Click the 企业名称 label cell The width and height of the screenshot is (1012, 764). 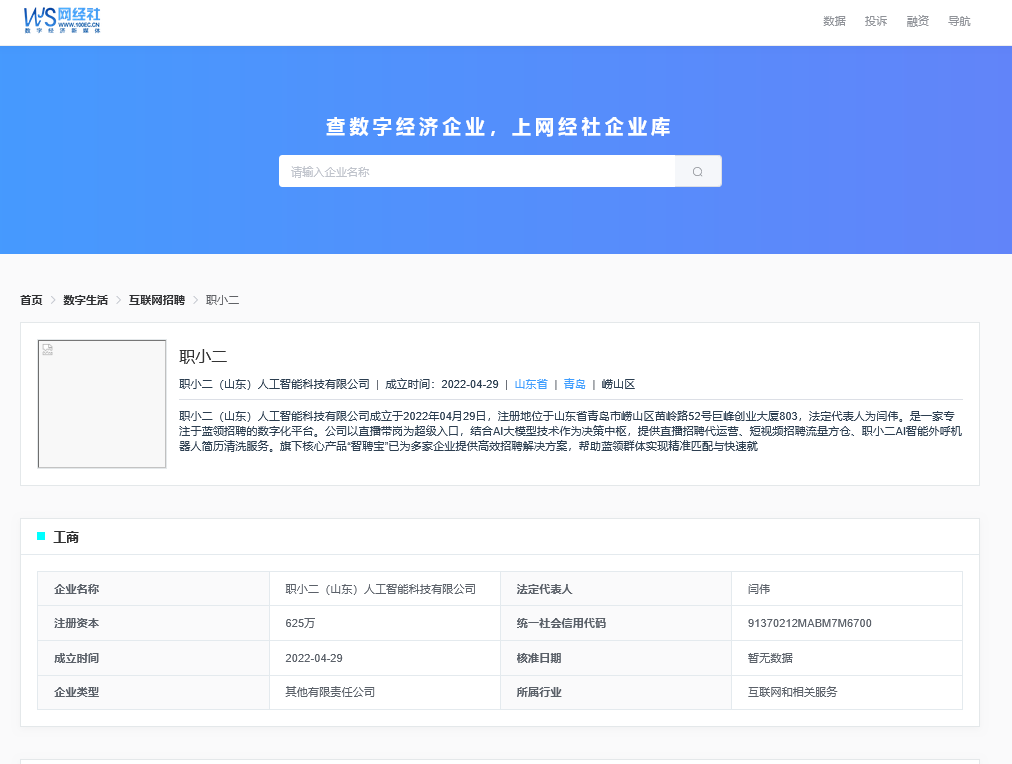point(154,588)
